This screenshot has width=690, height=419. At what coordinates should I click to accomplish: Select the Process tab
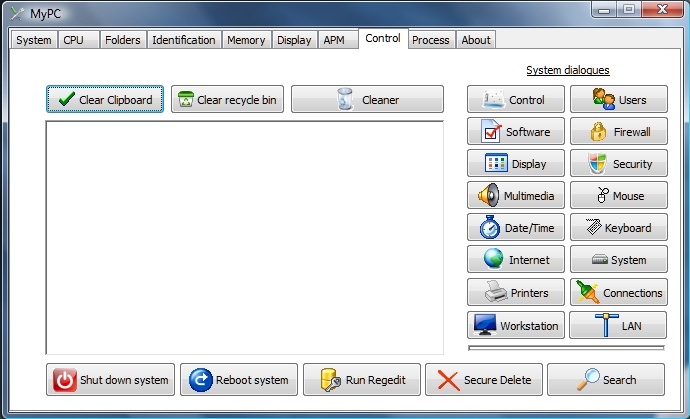(430, 40)
